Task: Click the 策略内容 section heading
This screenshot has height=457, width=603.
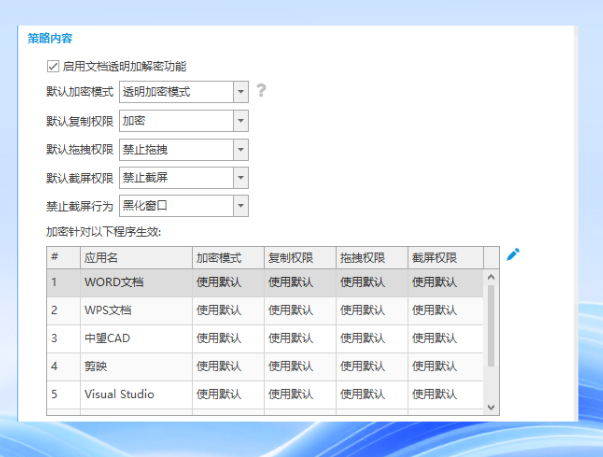Action: pos(50,38)
